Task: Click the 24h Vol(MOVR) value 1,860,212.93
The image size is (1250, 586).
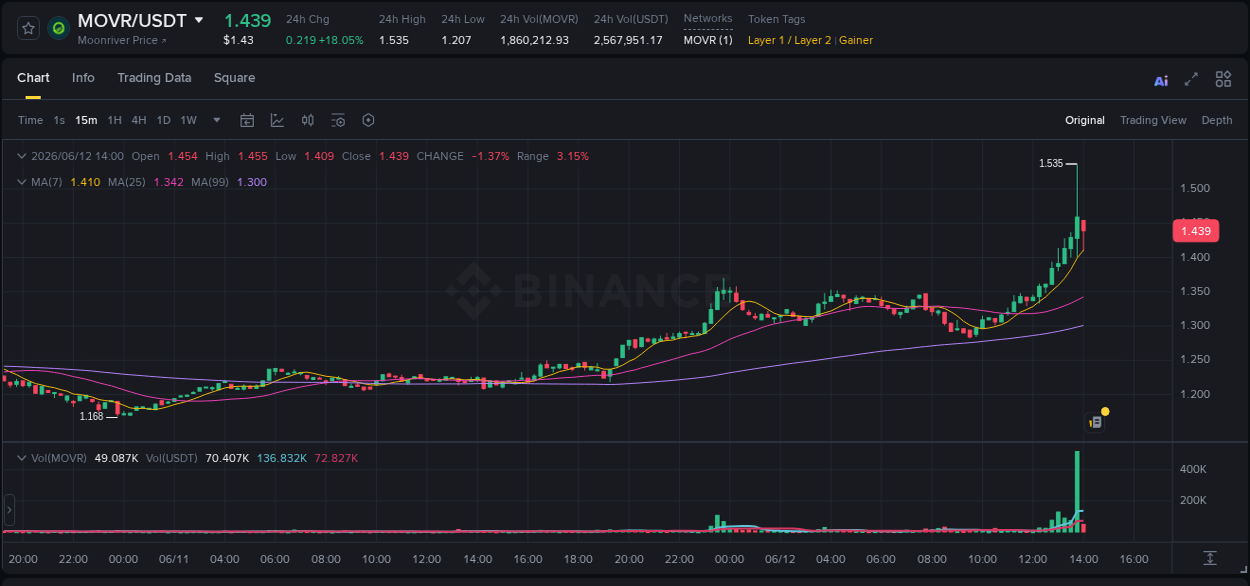Action: (535, 40)
